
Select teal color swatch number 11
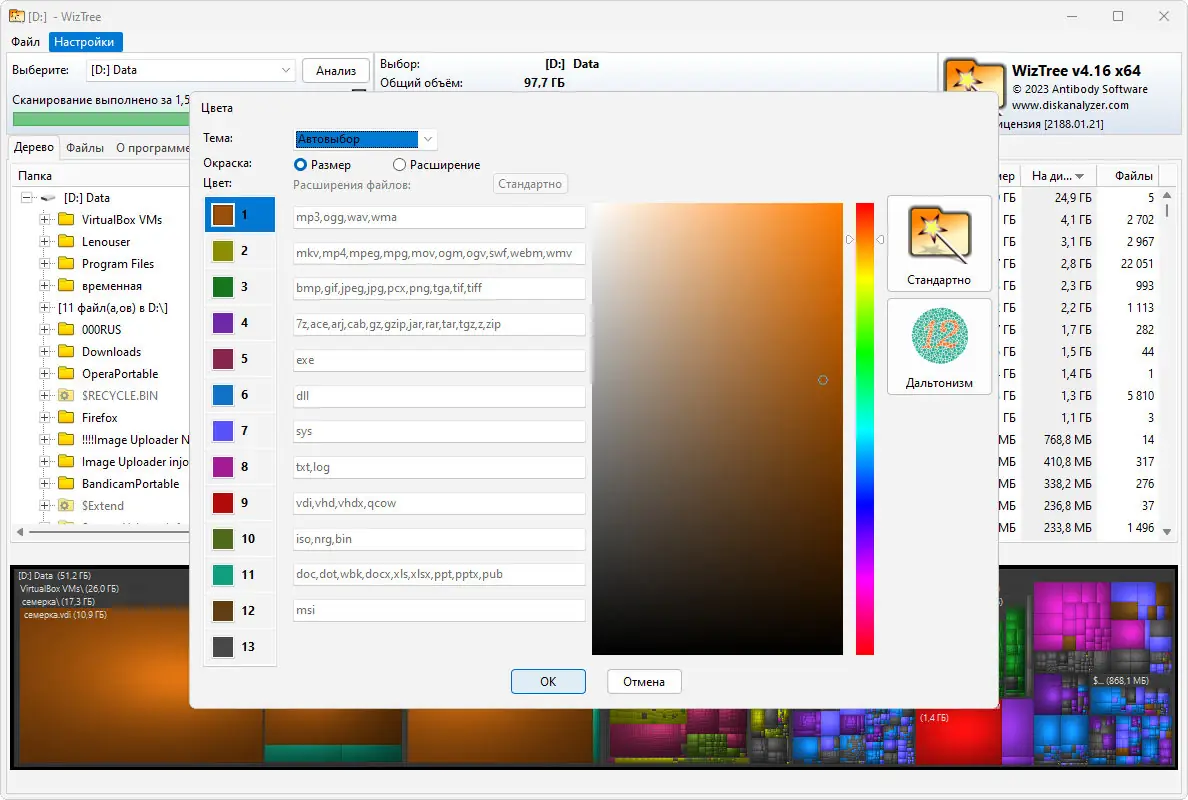223,575
